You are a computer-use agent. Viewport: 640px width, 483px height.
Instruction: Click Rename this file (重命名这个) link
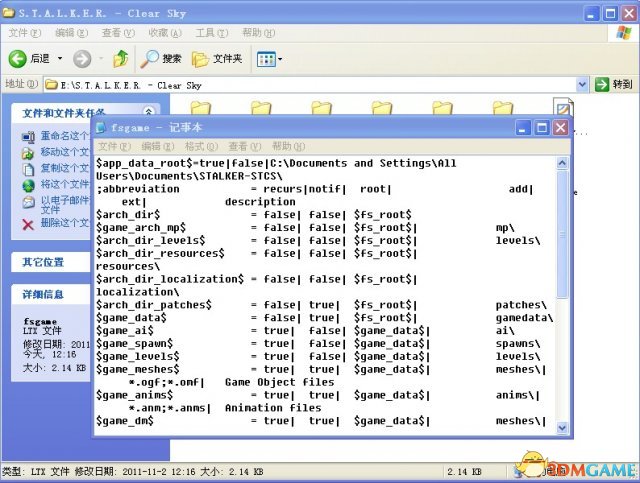tap(64, 136)
